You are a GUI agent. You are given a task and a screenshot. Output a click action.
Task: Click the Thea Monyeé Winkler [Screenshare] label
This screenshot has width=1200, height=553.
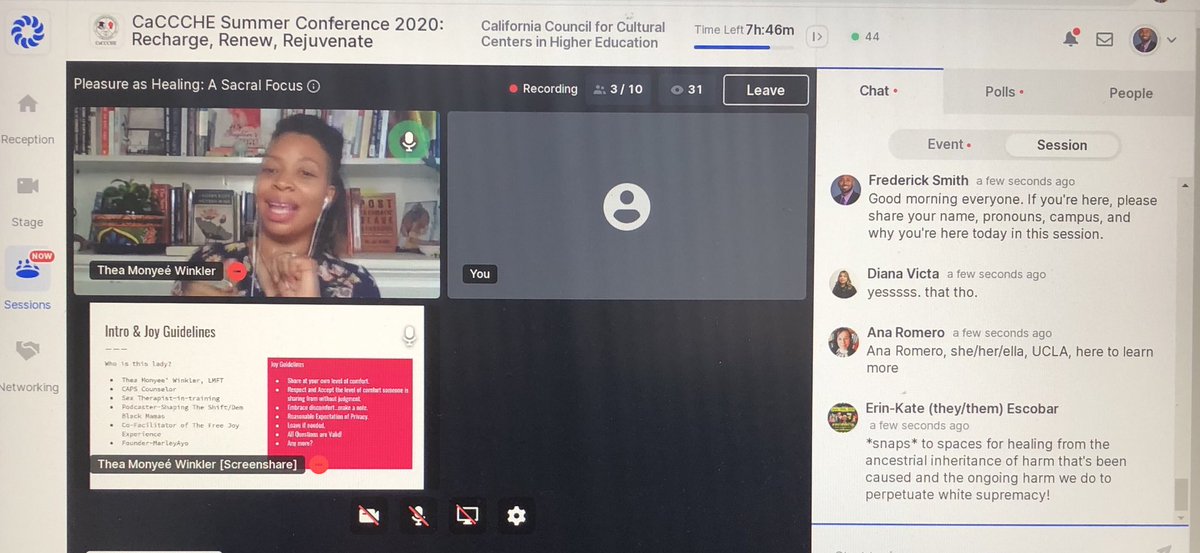197,464
